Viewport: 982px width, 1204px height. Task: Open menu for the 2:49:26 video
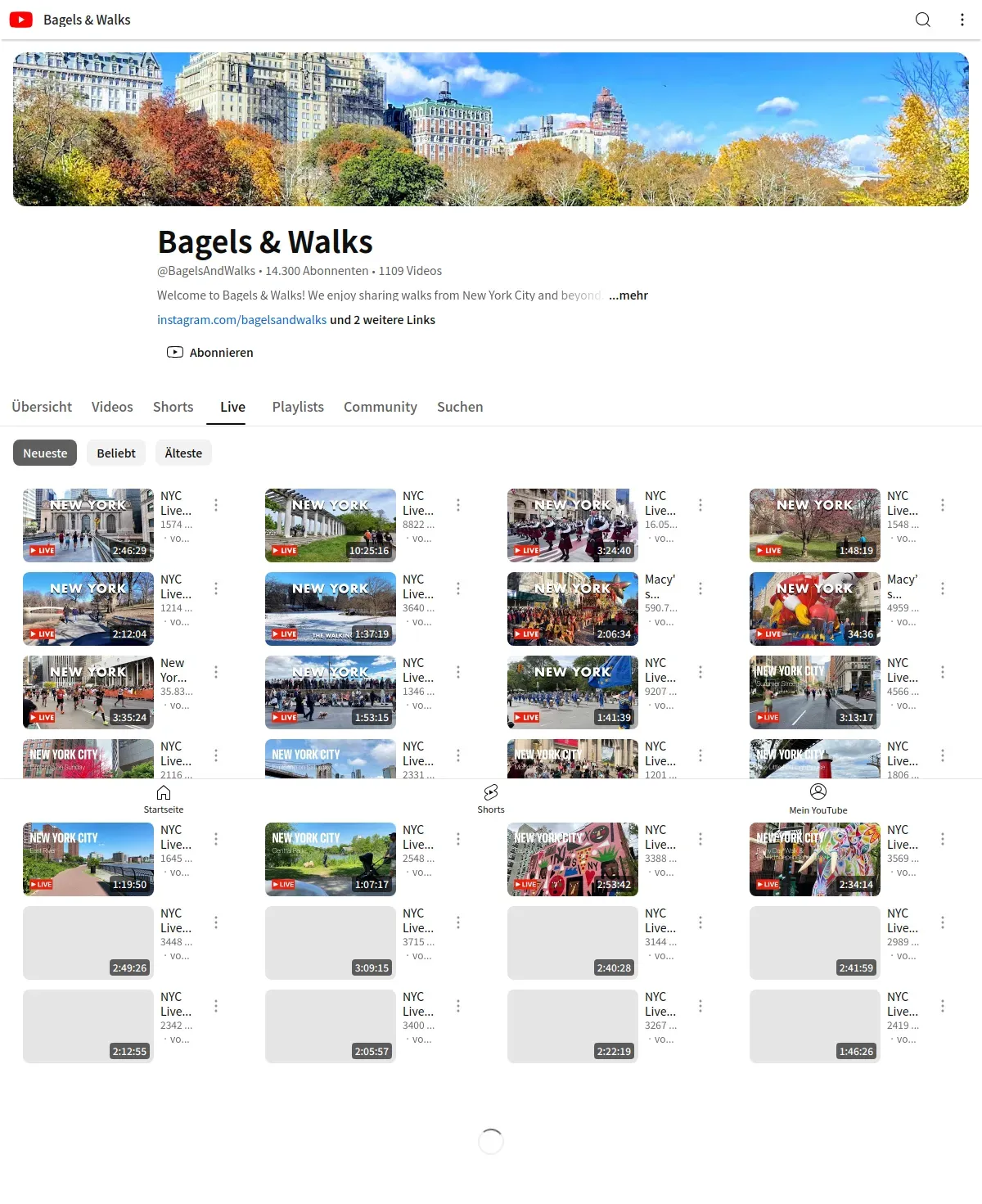click(216, 922)
